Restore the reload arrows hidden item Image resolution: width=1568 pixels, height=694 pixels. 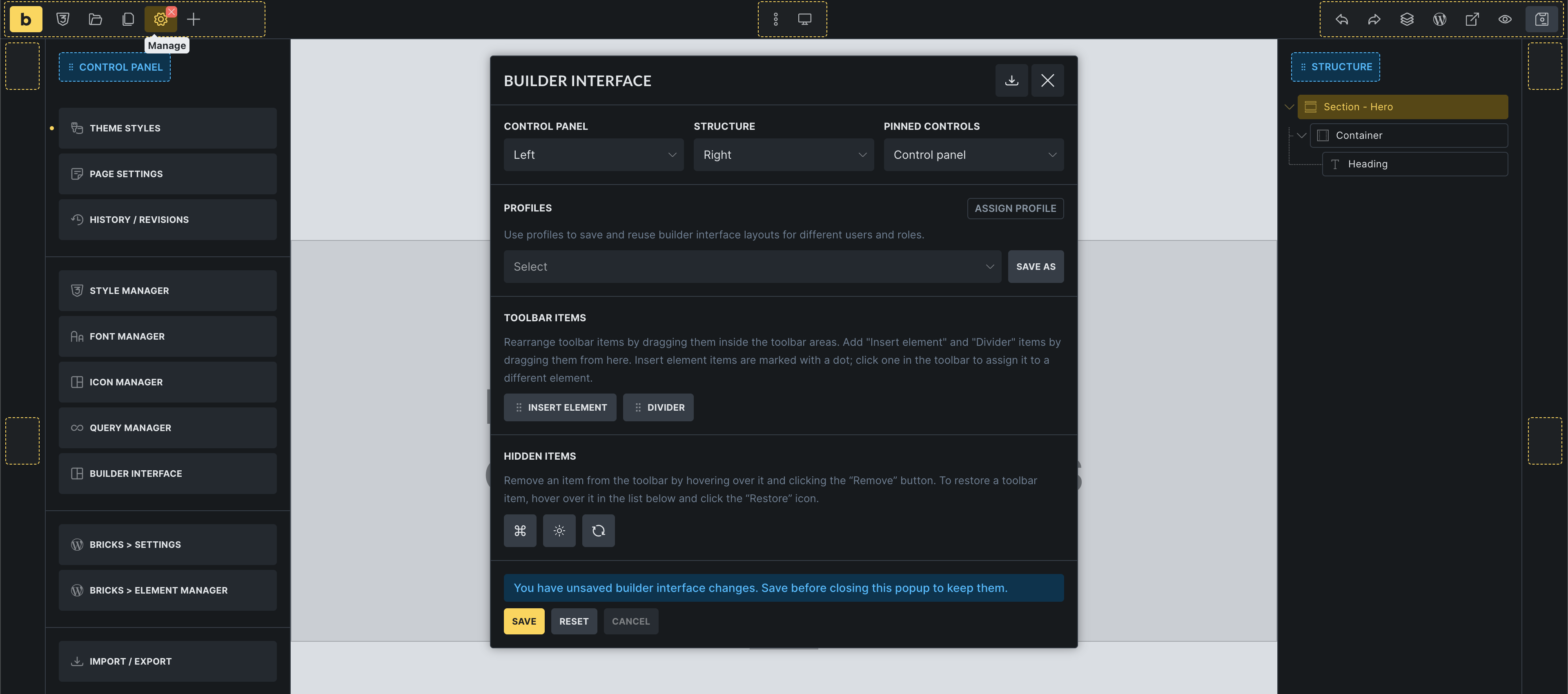[x=598, y=531]
